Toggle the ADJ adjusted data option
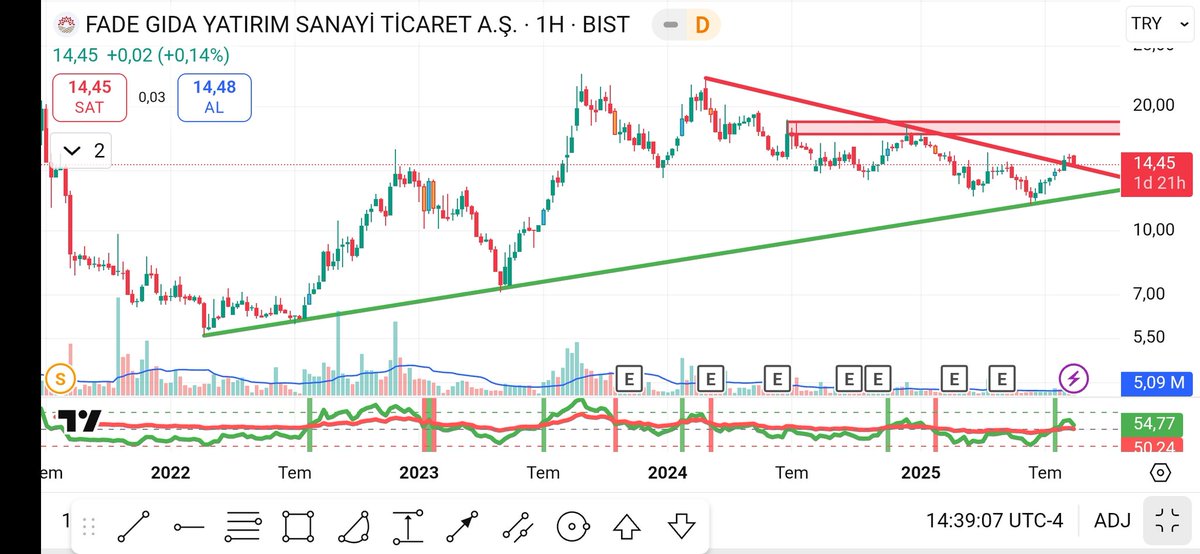Image resolution: width=1200 pixels, height=554 pixels. point(1113,520)
